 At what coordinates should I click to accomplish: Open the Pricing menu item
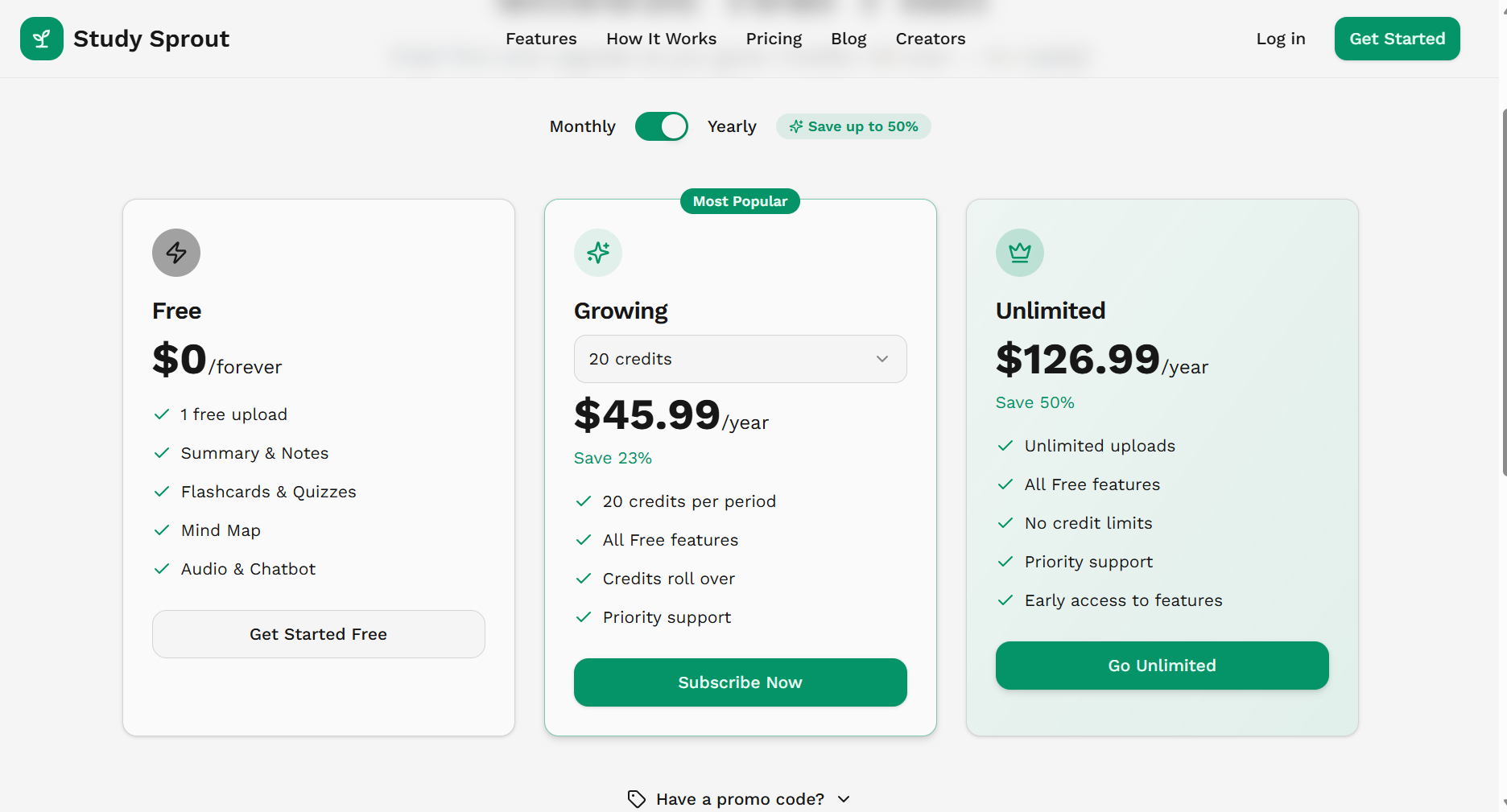774,38
